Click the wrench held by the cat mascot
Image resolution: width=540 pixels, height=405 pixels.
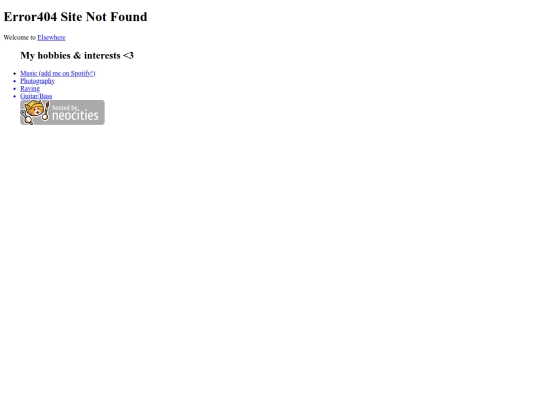pos(26,117)
